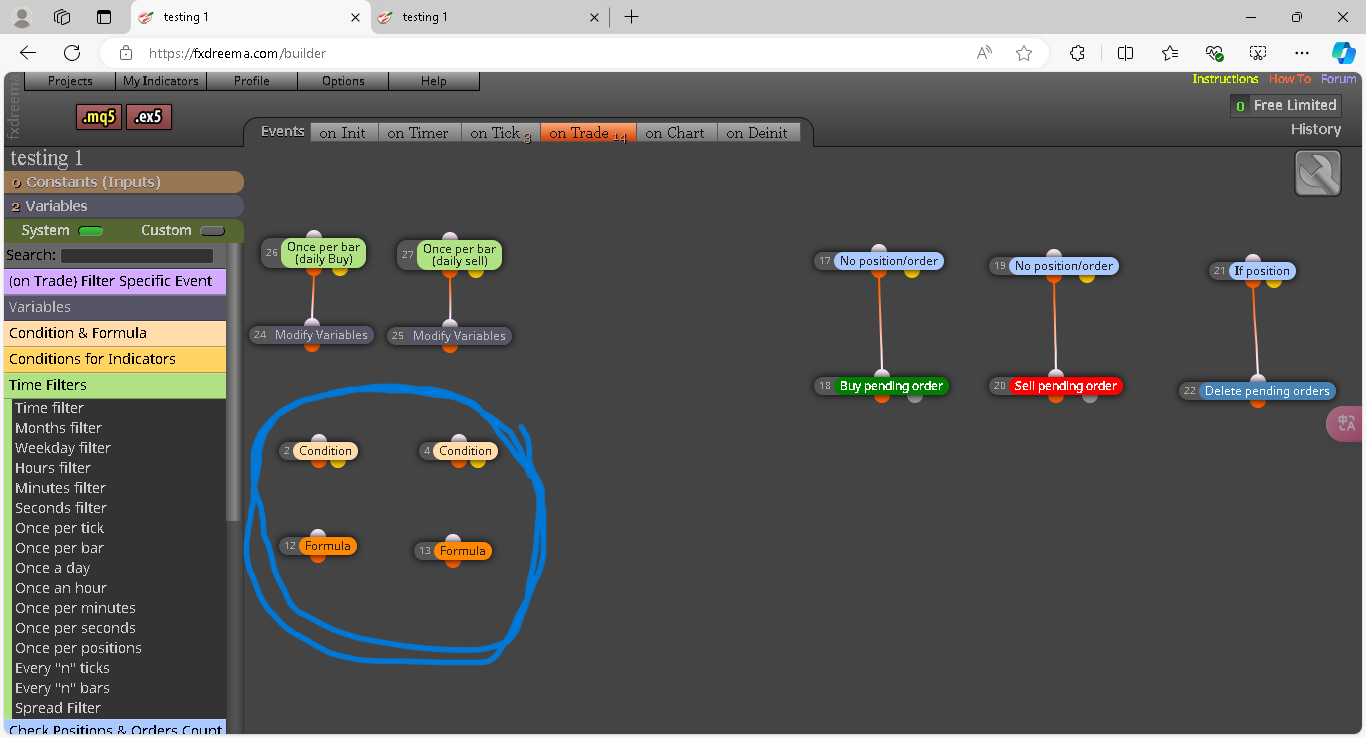Select the If position block
The height and width of the screenshot is (738, 1366).
tap(1262, 271)
